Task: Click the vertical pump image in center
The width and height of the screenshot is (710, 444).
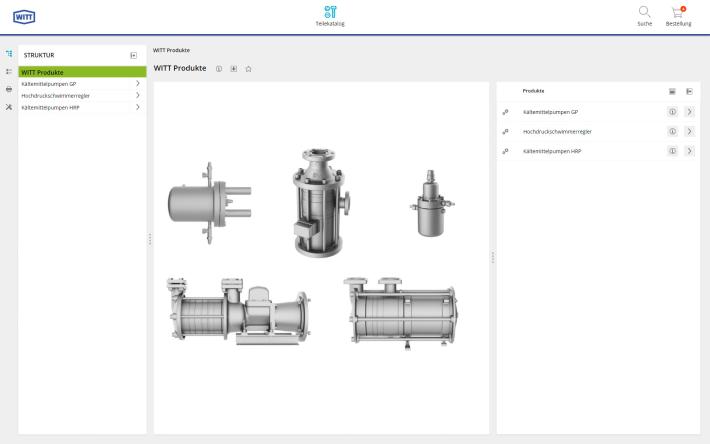Action: [x=321, y=202]
